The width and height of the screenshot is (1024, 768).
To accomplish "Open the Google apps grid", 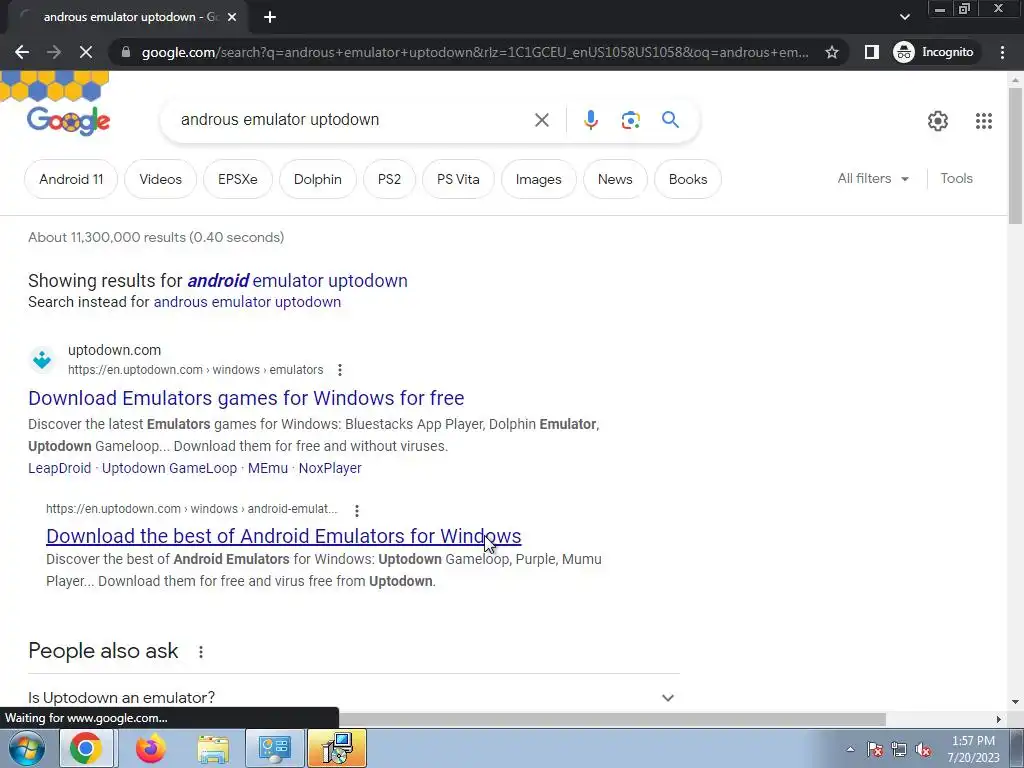I will 984,121.
